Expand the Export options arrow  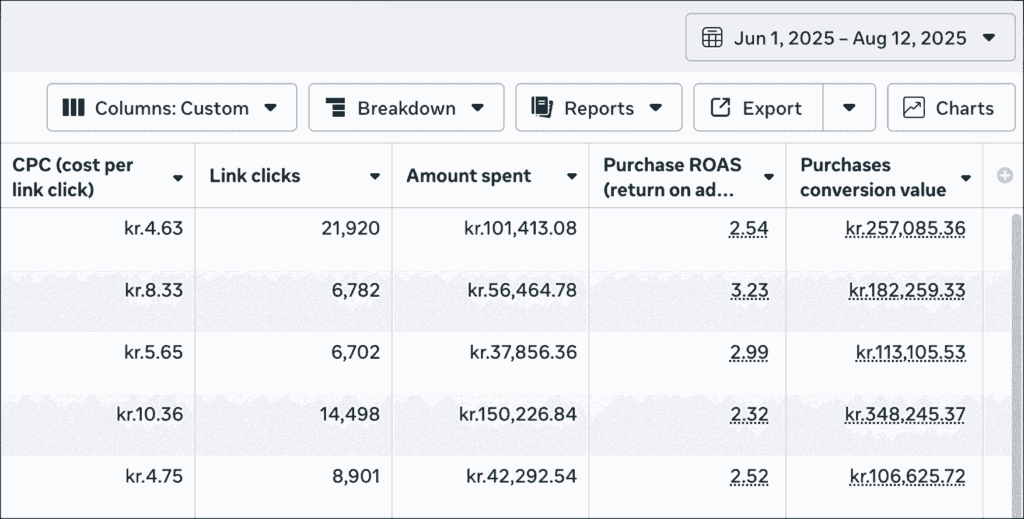(x=849, y=108)
